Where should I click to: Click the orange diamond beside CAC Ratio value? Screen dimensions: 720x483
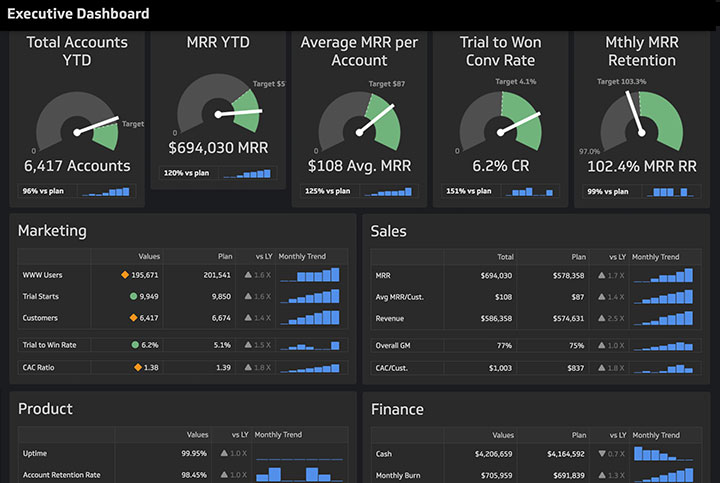click(138, 367)
